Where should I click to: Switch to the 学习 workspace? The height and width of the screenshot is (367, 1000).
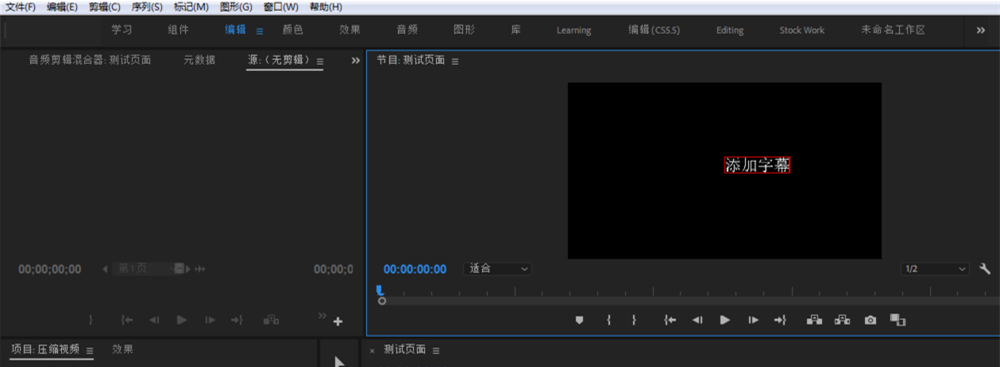pos(122,30)
